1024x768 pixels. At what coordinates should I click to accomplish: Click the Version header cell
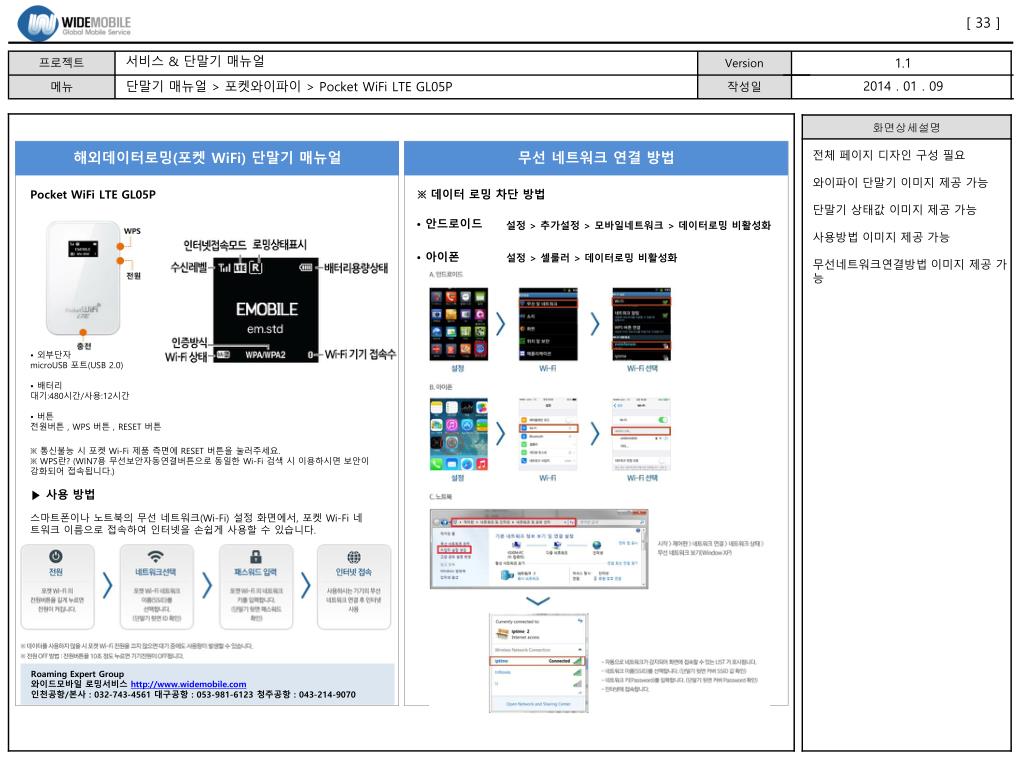coord(744,63)
